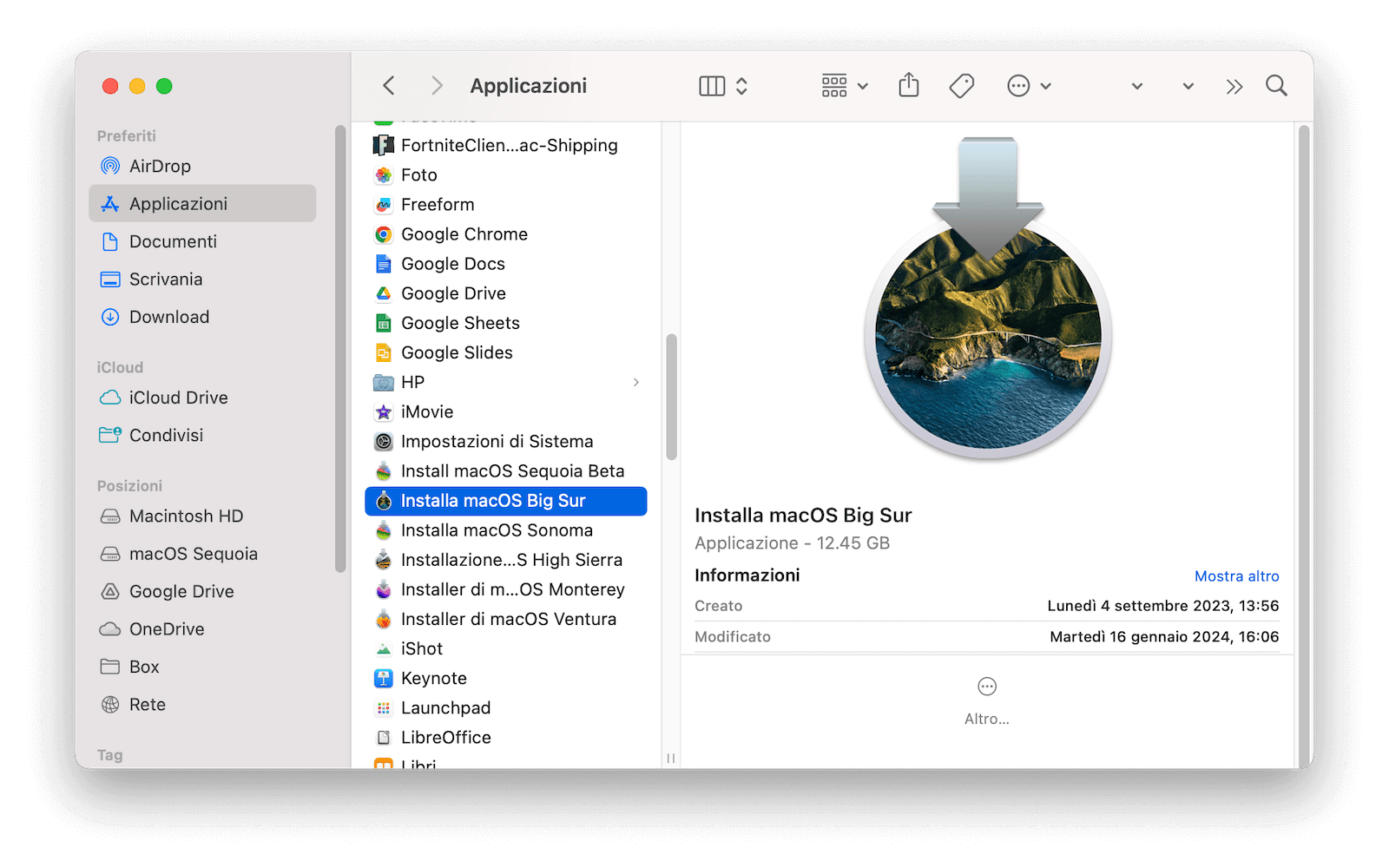Open iCloud Drive in the sidebar
The image size is (1389, 868).
coord(202,398)
